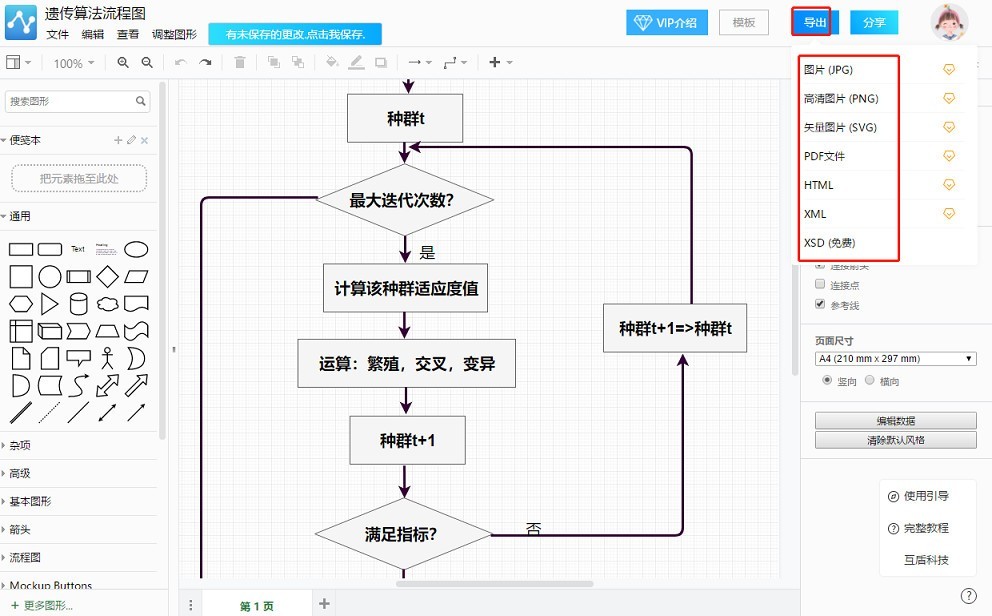
Task: Open the 文件 menu
Action: (57, 34)
